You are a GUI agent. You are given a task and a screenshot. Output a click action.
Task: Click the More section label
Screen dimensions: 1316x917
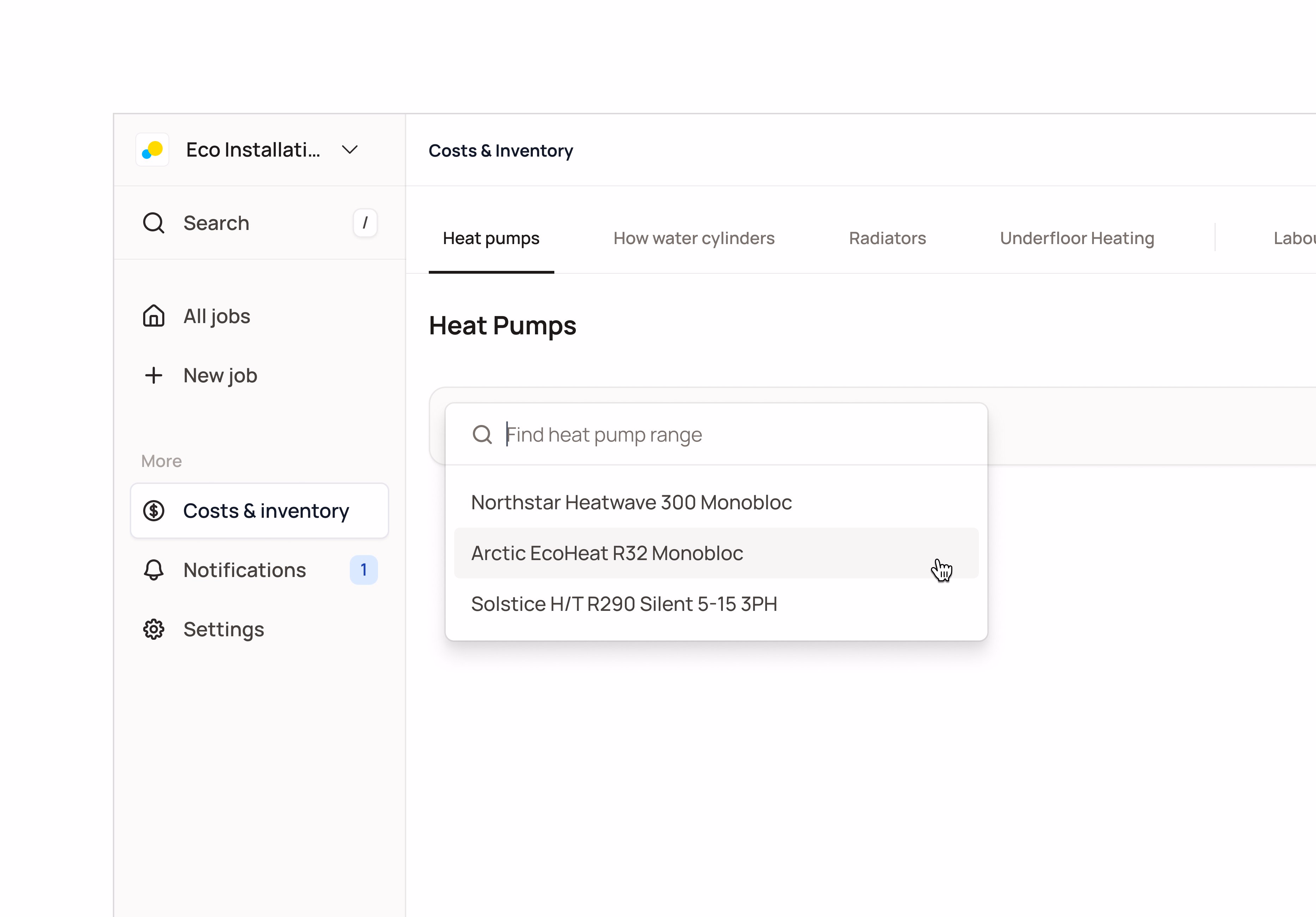[162, 461]
